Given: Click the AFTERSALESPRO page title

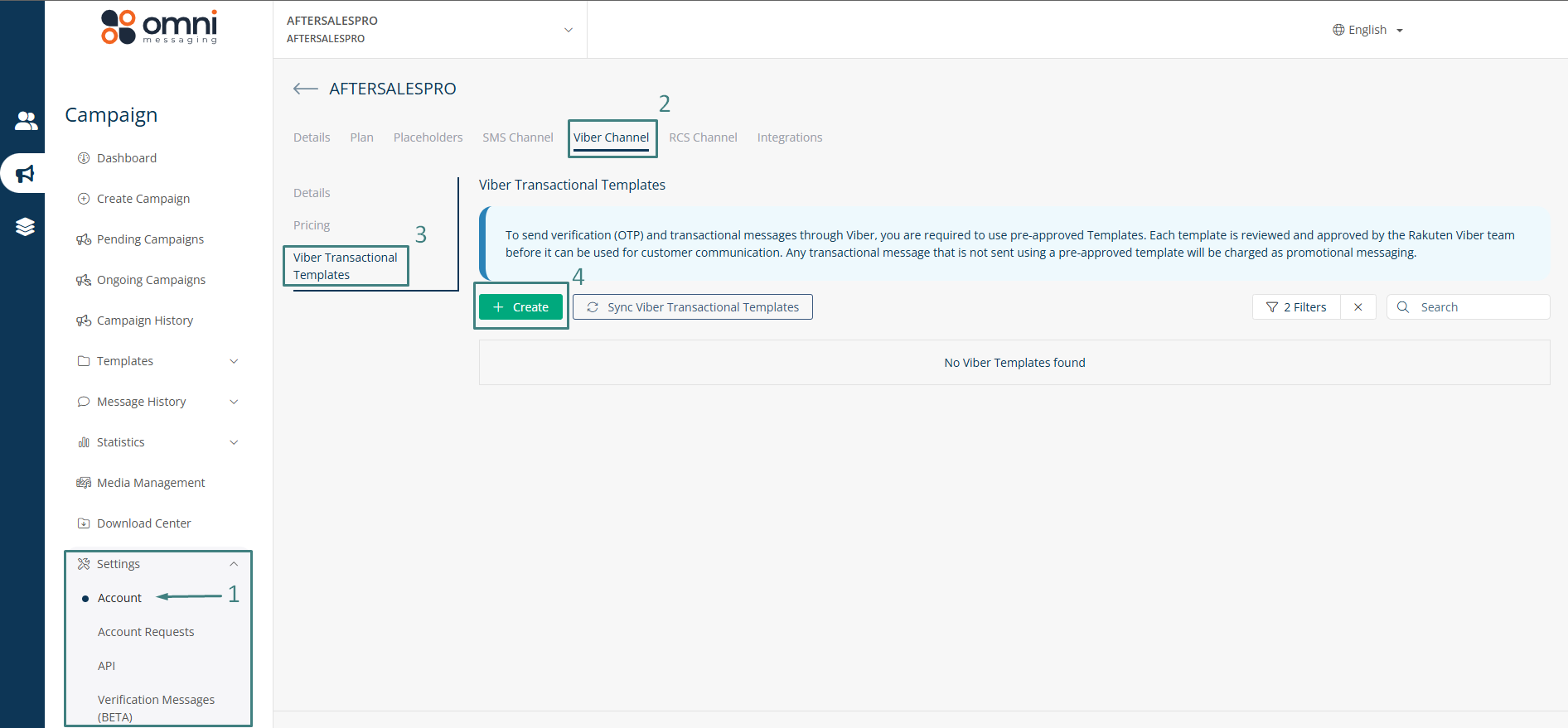Looking at the screenshot, I should click(393, 89).
